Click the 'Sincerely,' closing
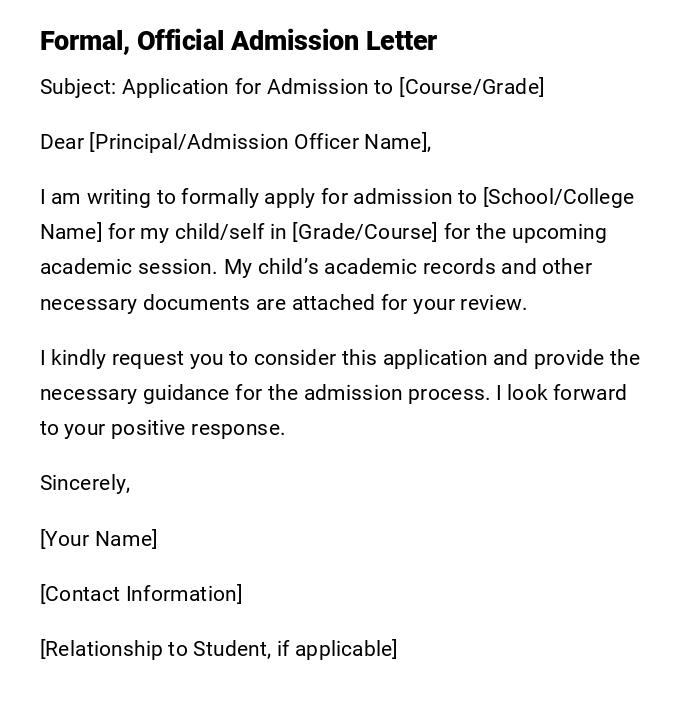Viewport: 700px width, 711px height. [85, 483]
